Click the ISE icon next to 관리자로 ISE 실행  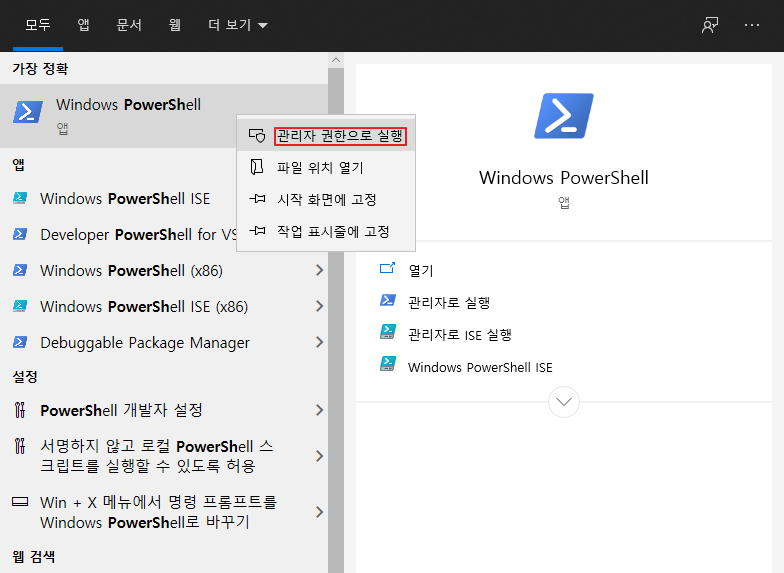pos(388,332)
